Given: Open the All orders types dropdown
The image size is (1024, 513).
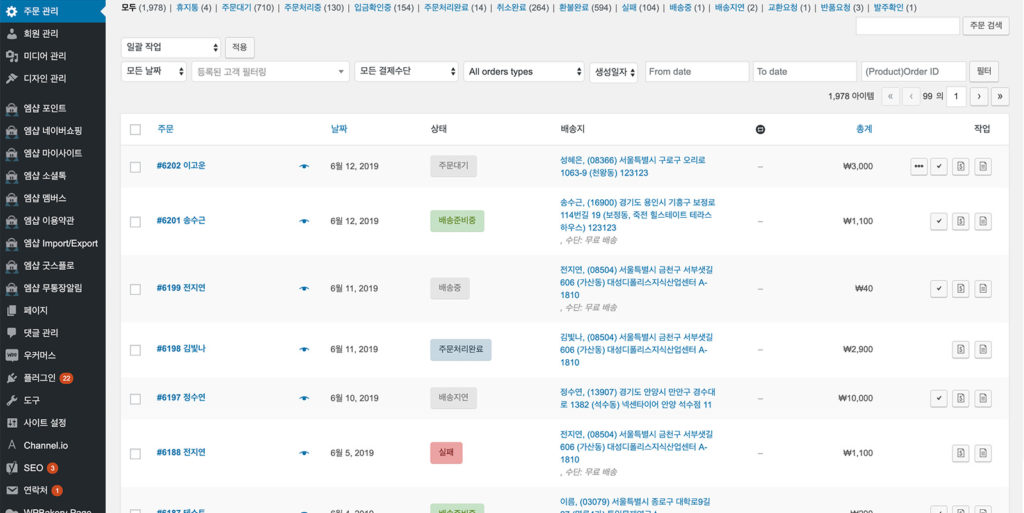Looking at the screenshot, I should pos(524,71).
